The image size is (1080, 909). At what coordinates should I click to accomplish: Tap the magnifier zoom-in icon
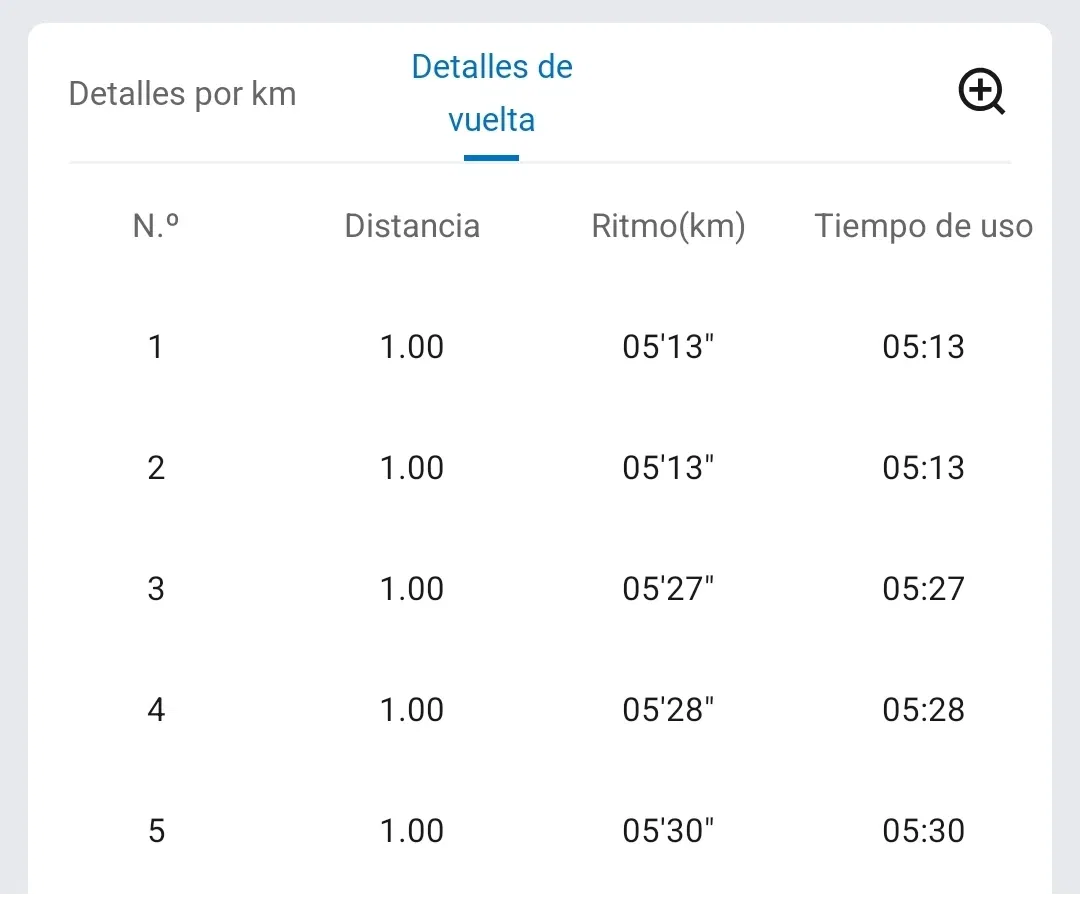[981, 93]
